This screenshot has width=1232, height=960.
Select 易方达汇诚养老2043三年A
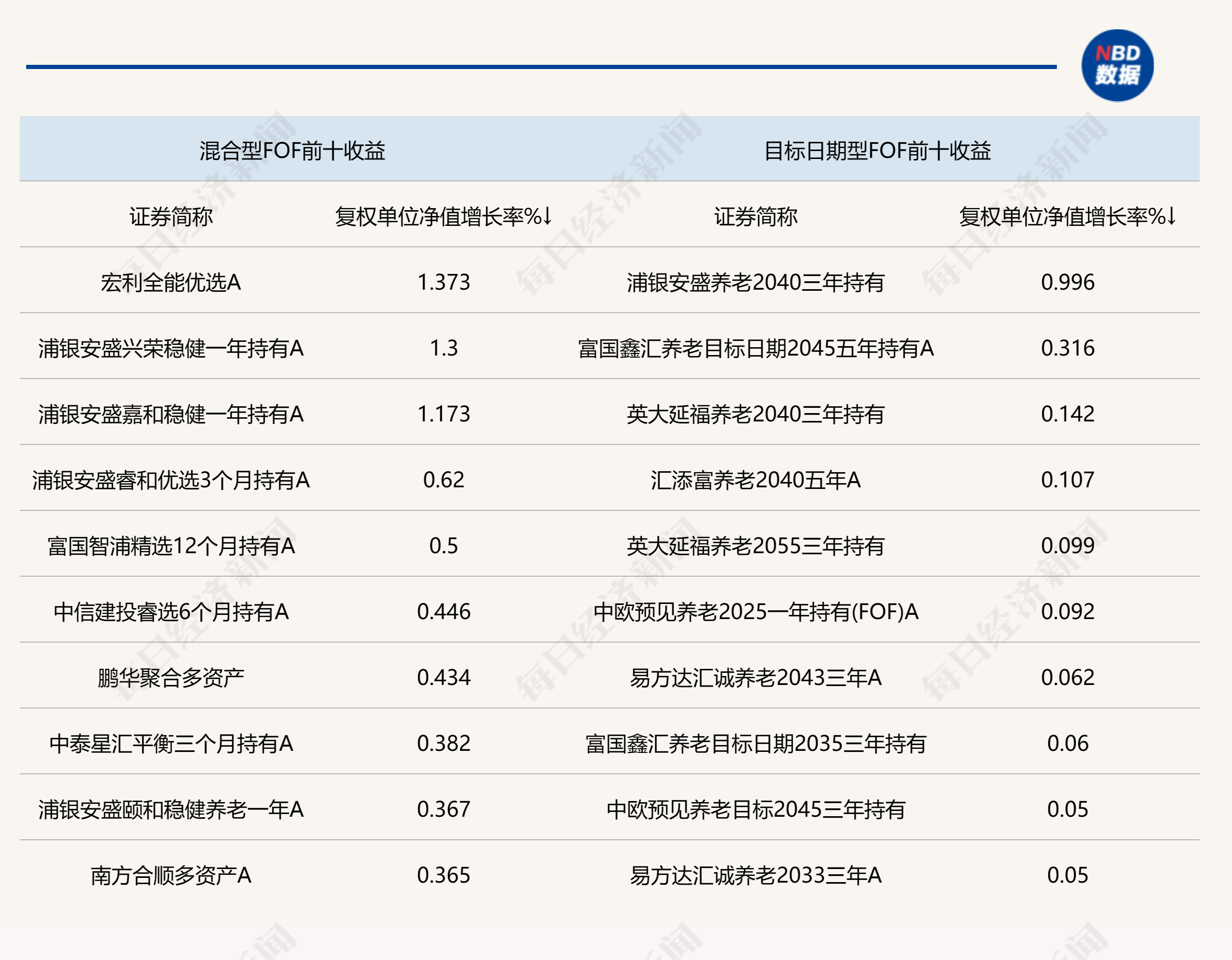756,678
